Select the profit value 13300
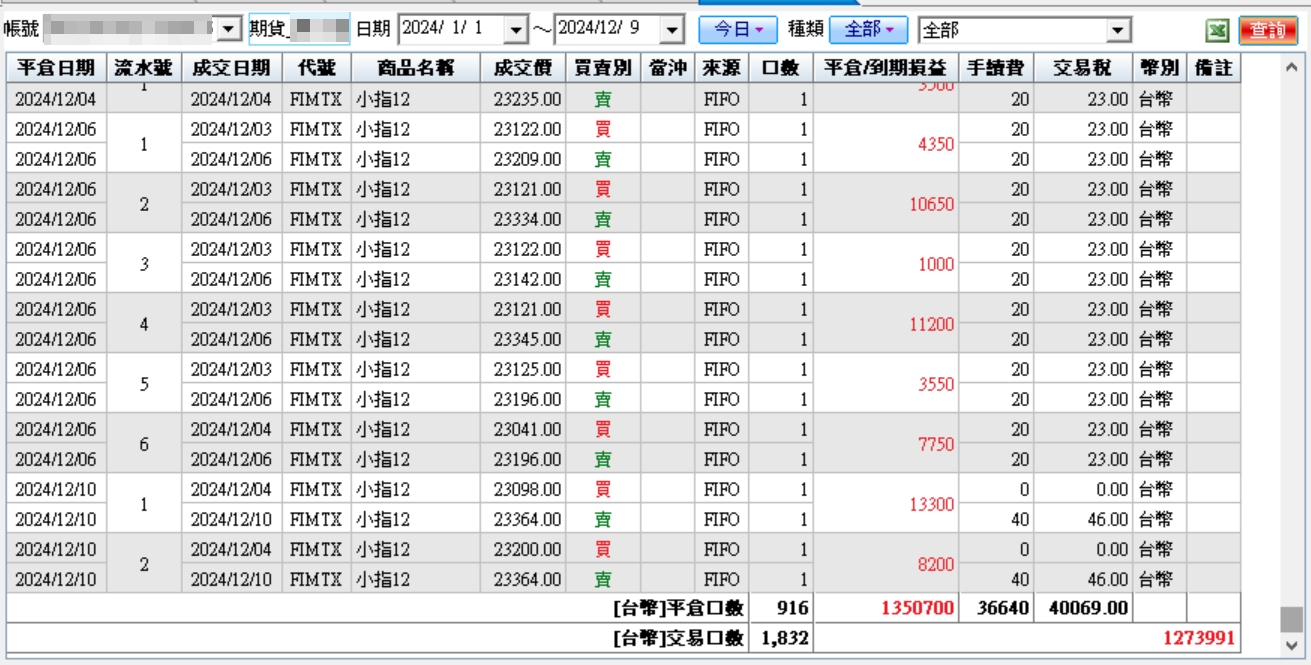The height and width of the screenshot is (665, 1311). (x=932, y=504)
